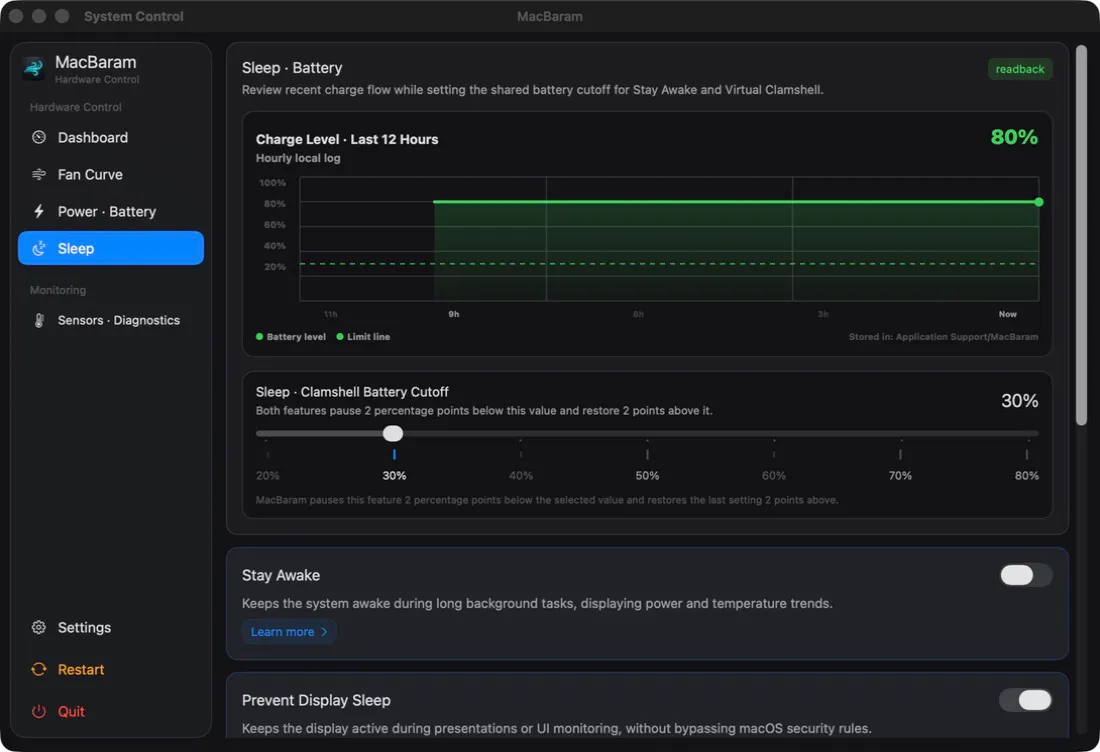Image resolution: width=1100 pixels, height=752 pixels.
Task: Click the Battery level legend dot
Action: pos(260,337)
